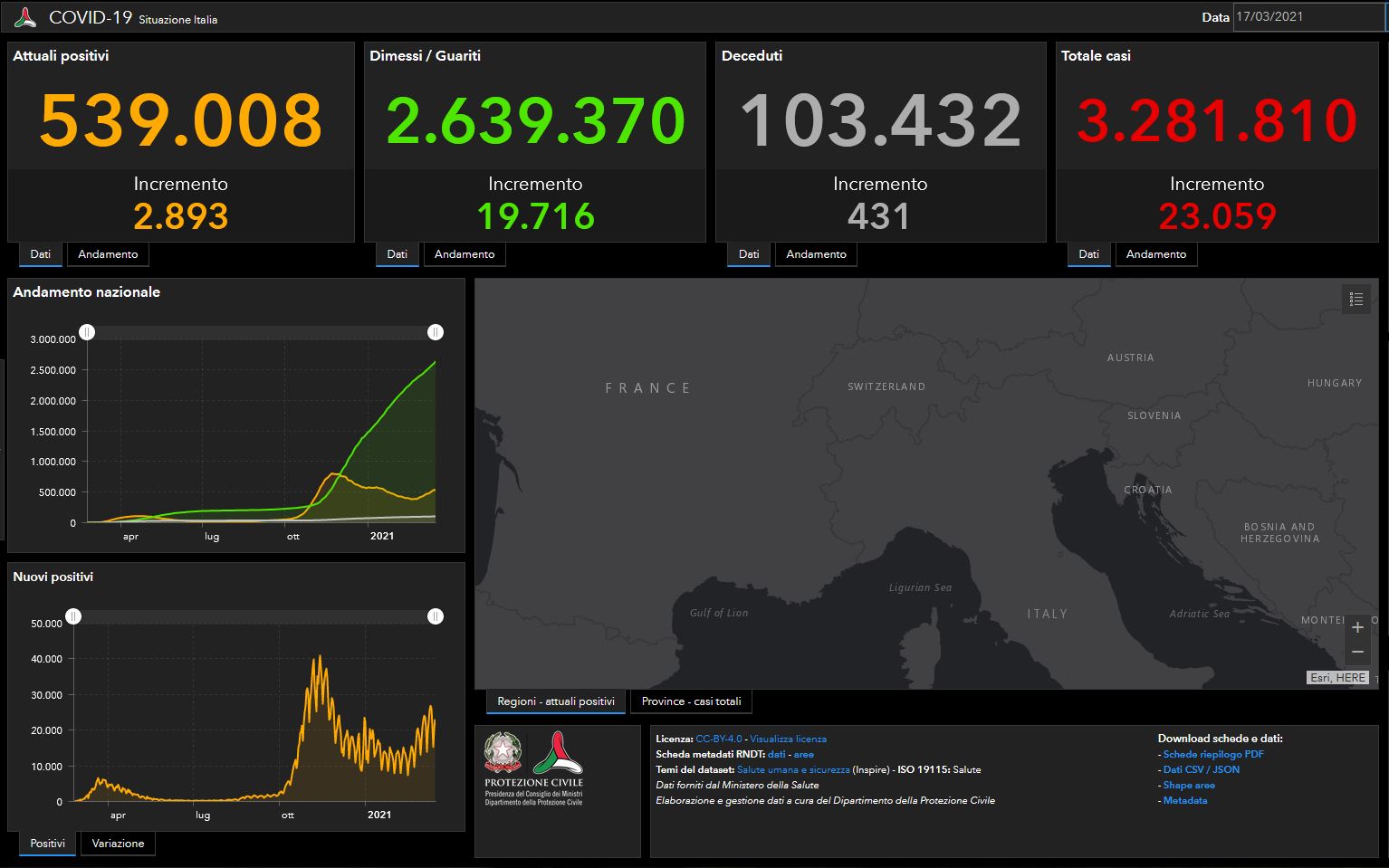Click the Protezione Civile header logo
1389x868 pixels.
click(25, 17)
